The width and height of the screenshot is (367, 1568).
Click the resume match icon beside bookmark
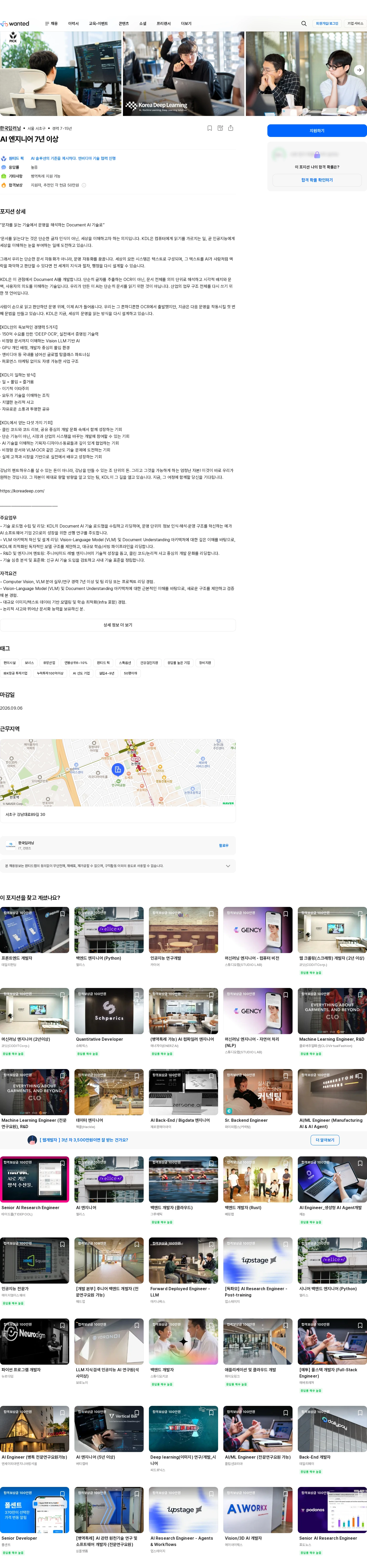coord(220,128)
